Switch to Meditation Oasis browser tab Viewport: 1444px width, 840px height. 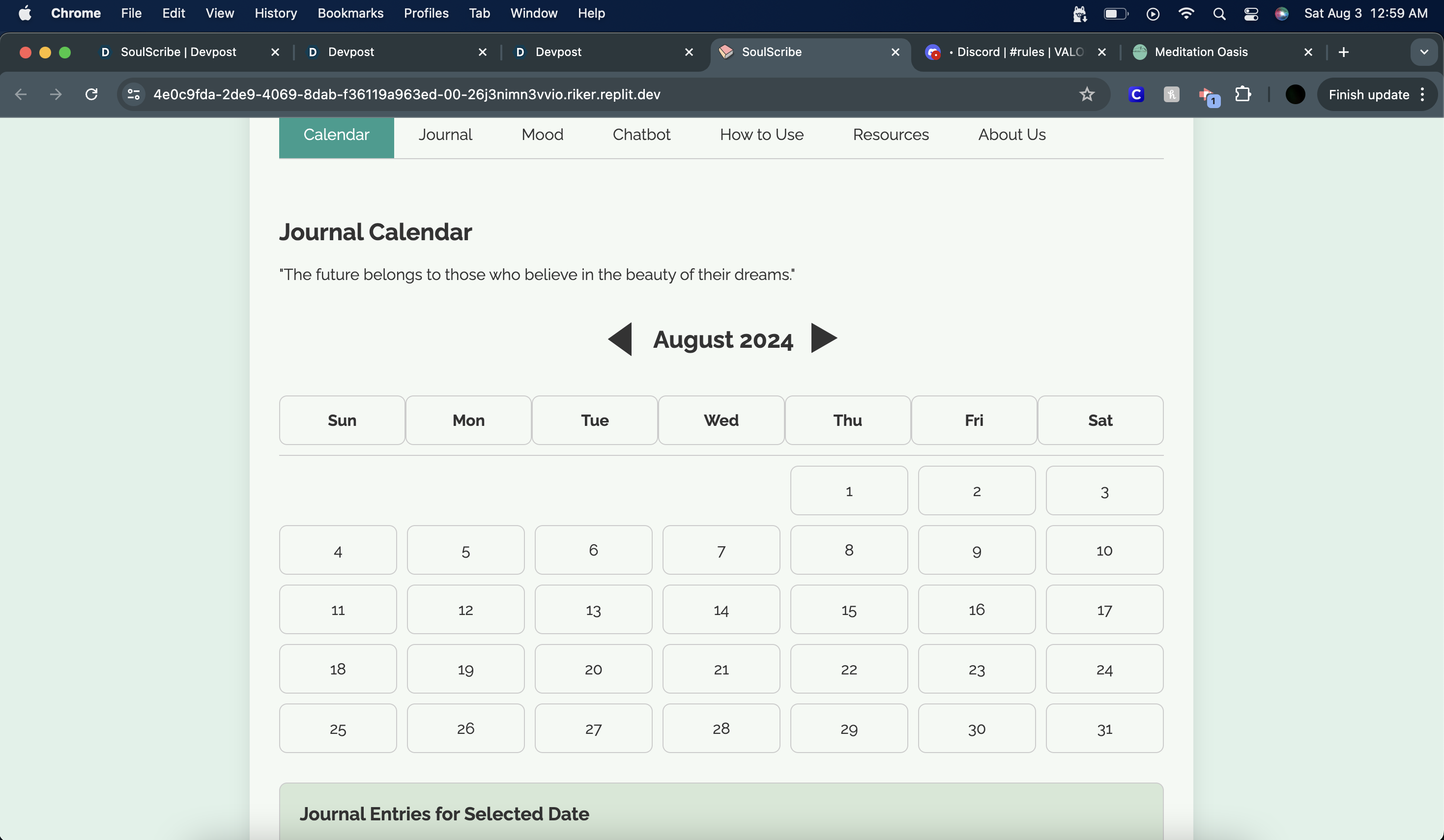[x=1201, y=52]
